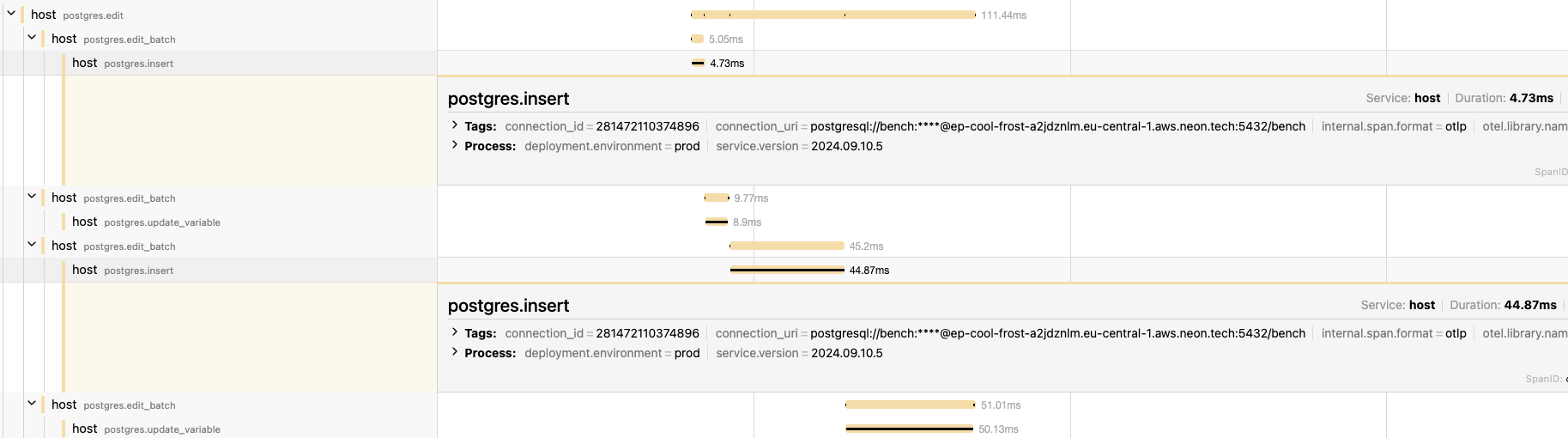Open the 8.9ms postgres.update_variable span row
This screenshot has width=1568, height=438.
161,222
